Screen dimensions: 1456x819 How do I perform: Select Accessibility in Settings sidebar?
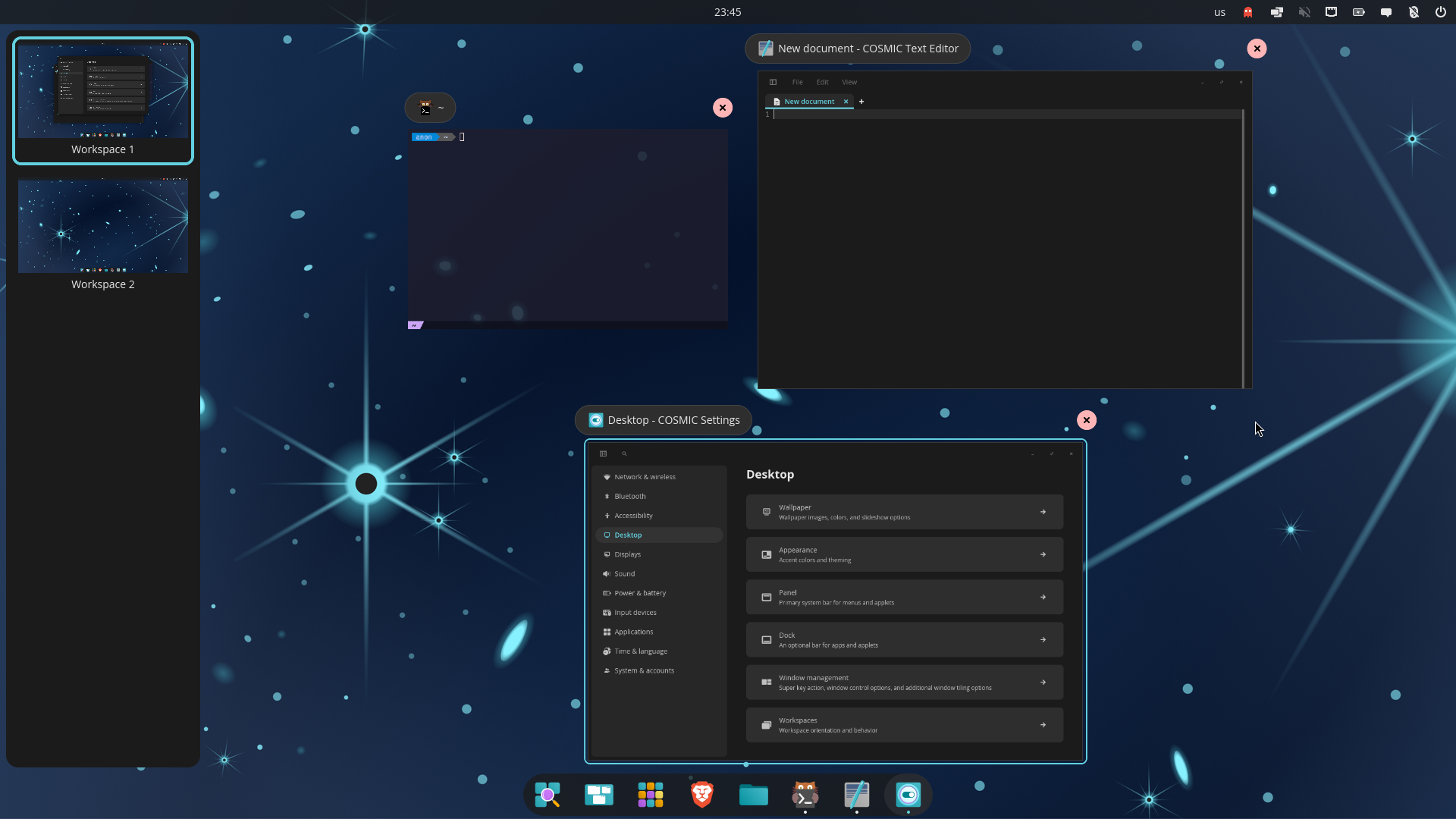pos(659,516)
